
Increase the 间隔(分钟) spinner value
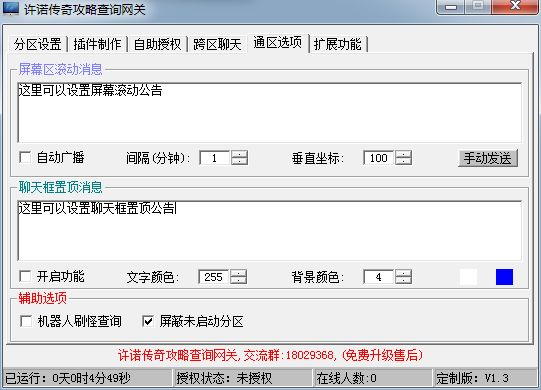[x=239, y=154]
